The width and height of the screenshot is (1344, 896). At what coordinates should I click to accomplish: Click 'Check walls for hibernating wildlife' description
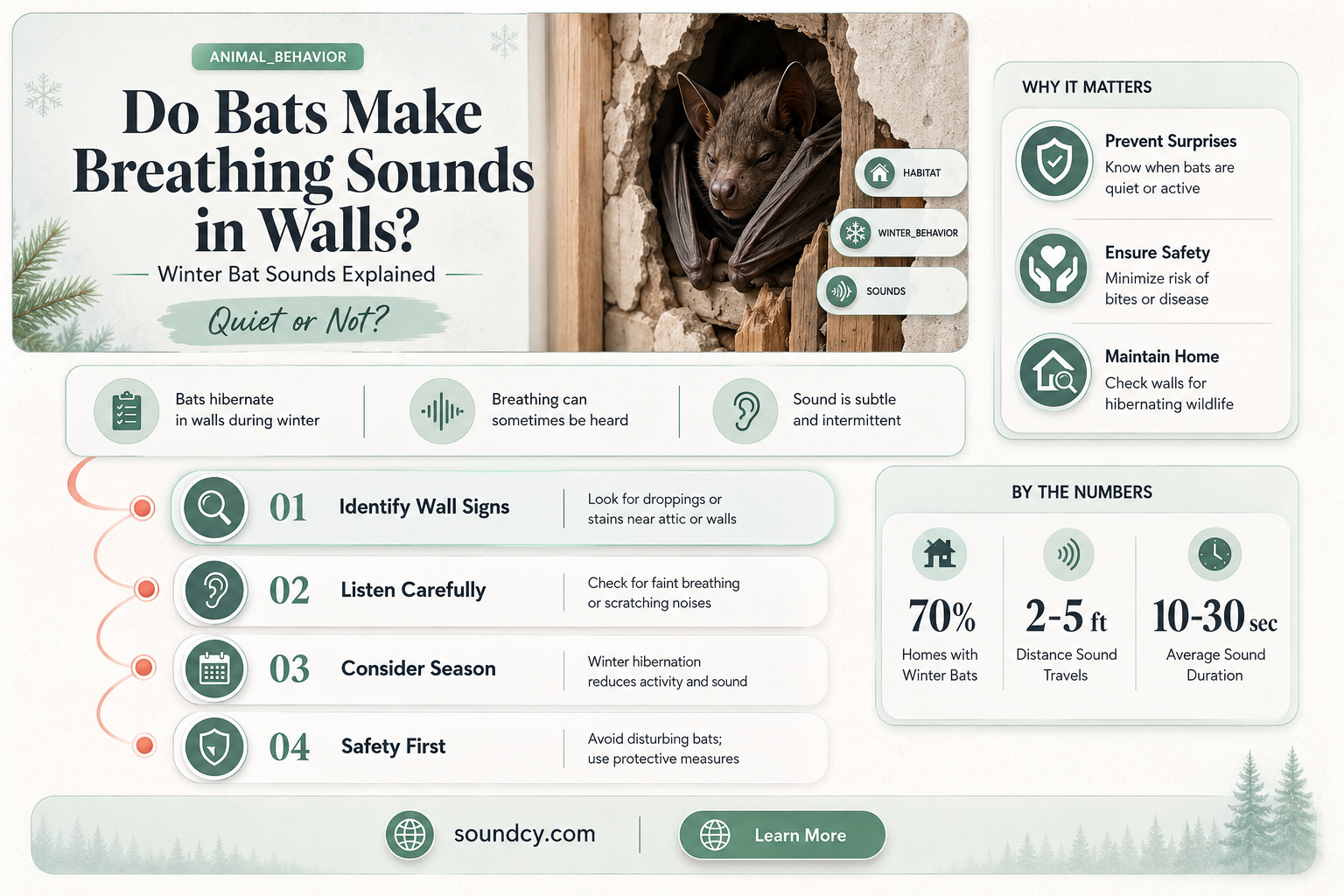(1169, 394)
